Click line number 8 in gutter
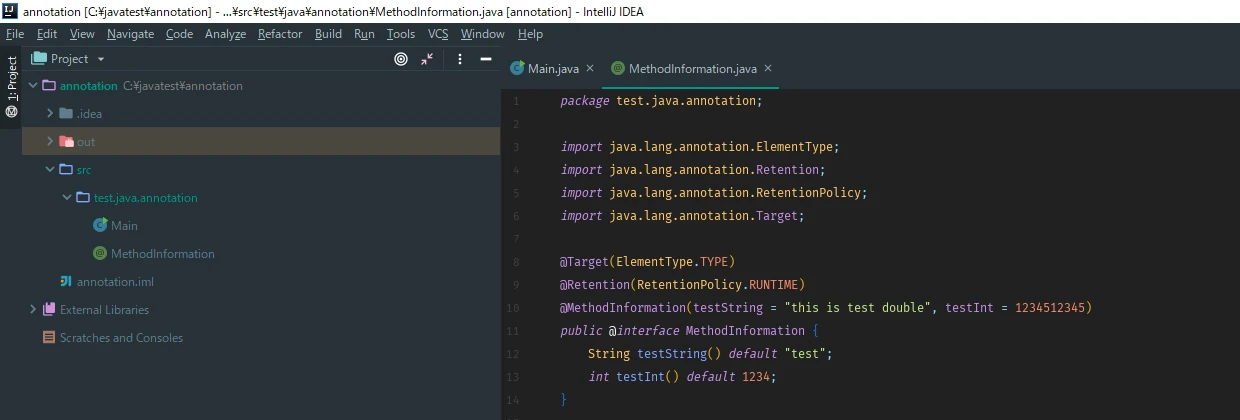The image size is (1240, 420). click(x=516, y=262)
